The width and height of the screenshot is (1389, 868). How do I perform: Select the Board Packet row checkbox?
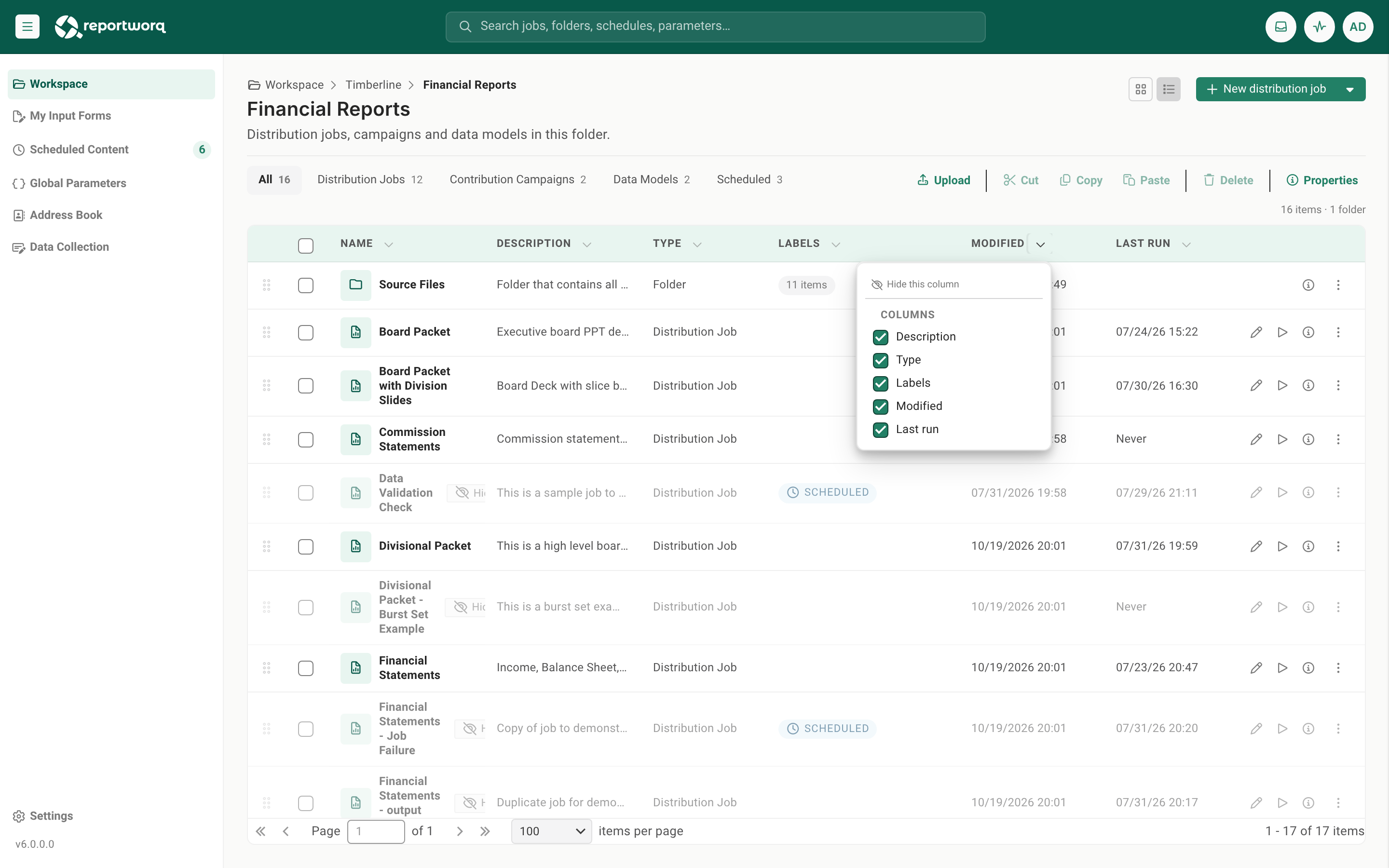[x=305, y=333]
